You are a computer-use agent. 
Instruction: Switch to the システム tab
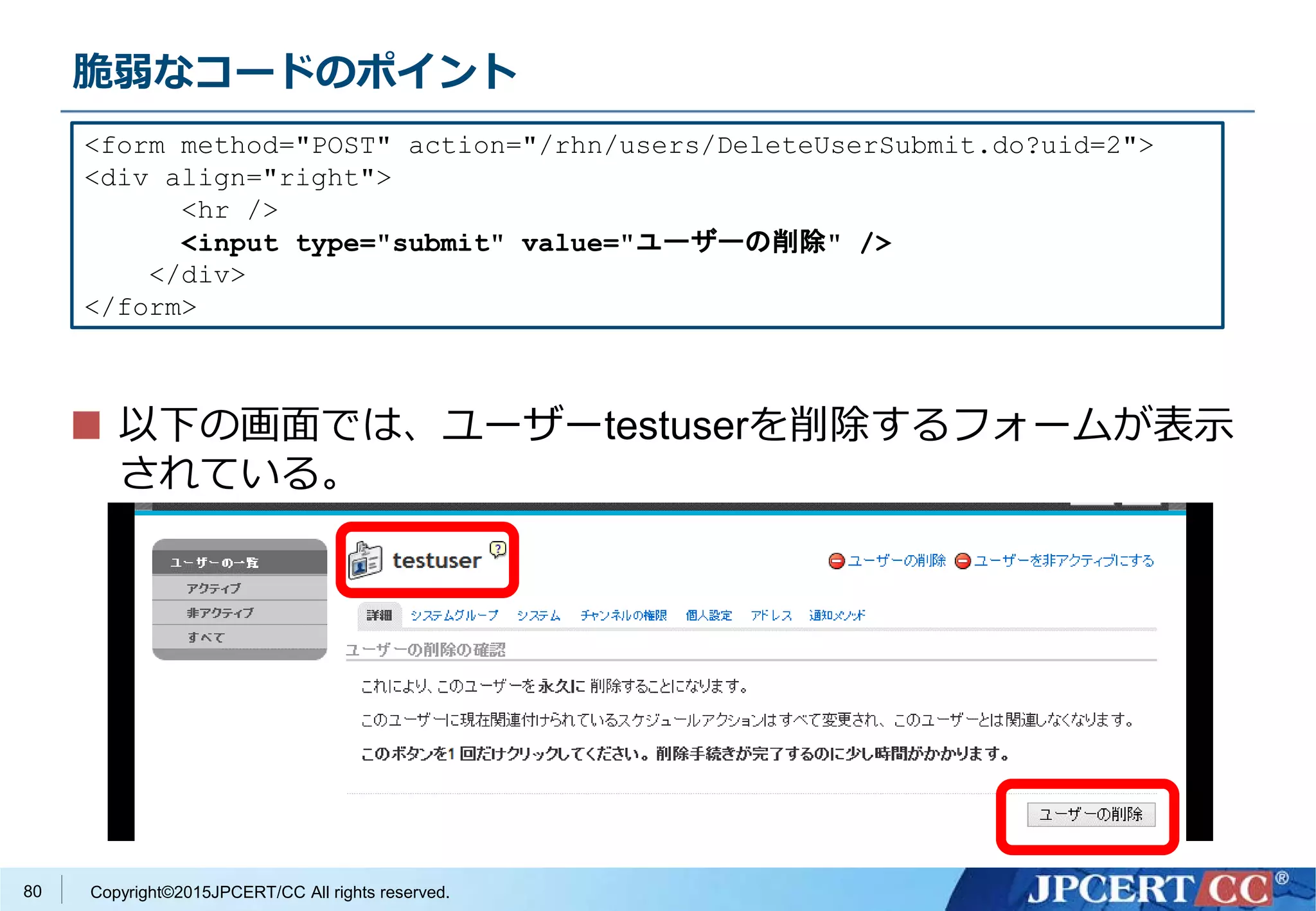click(538, 615)
